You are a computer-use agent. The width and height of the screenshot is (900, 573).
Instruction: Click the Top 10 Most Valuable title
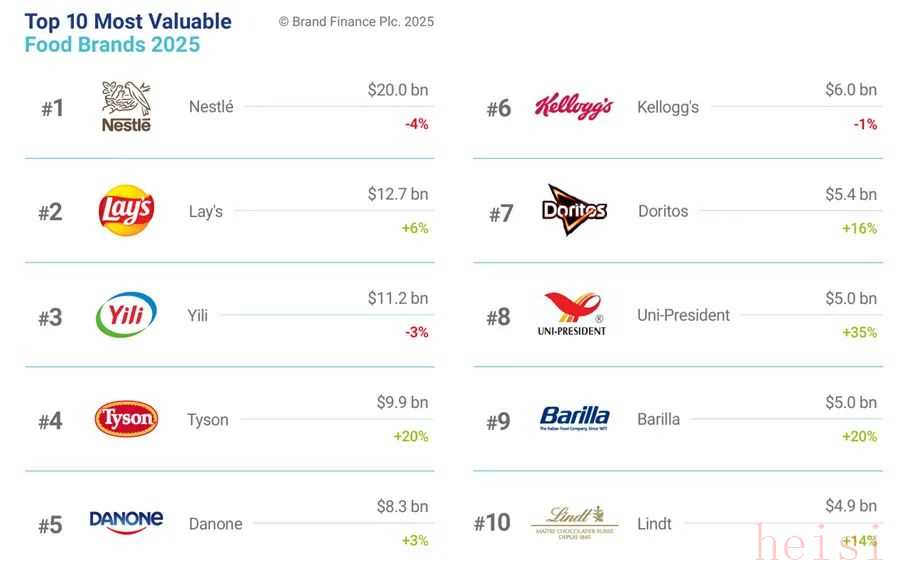[x=128, y=21]
